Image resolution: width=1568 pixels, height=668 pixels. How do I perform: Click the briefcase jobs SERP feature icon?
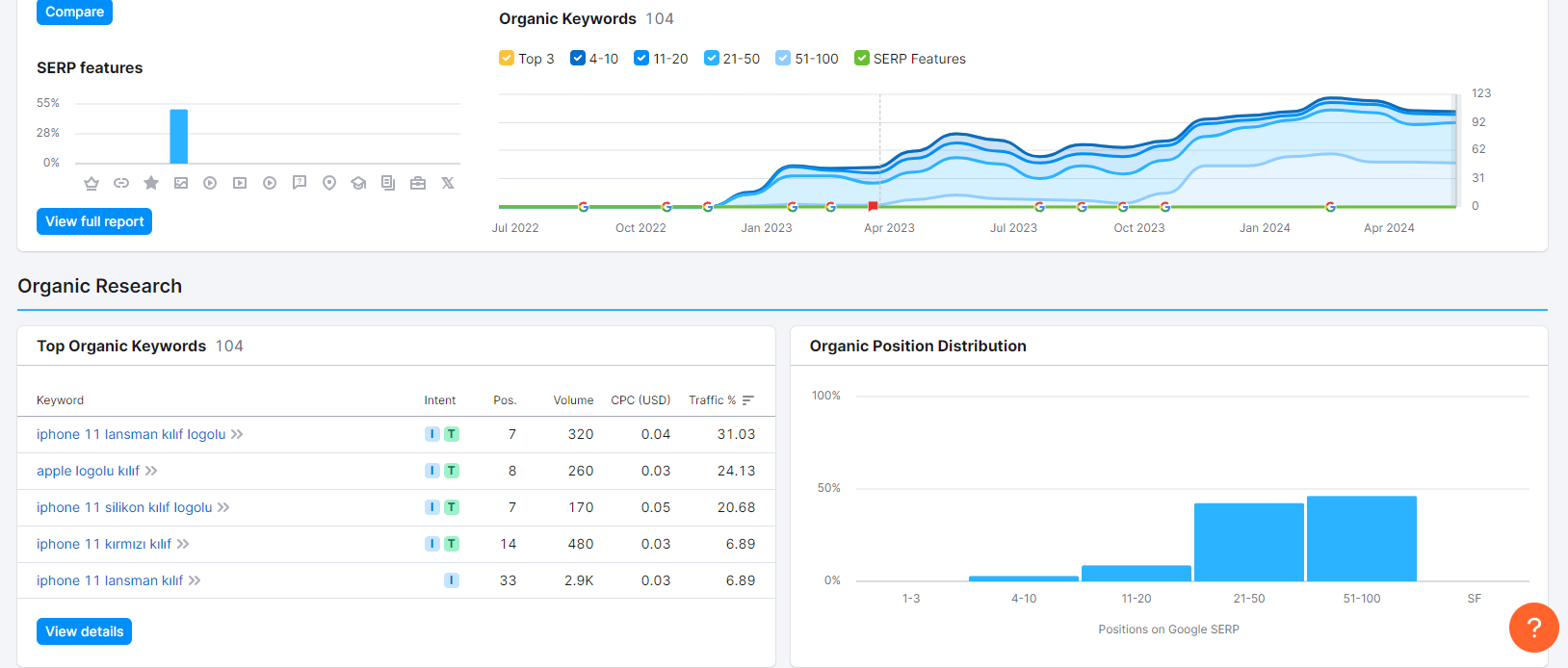(x=418, y=183)
